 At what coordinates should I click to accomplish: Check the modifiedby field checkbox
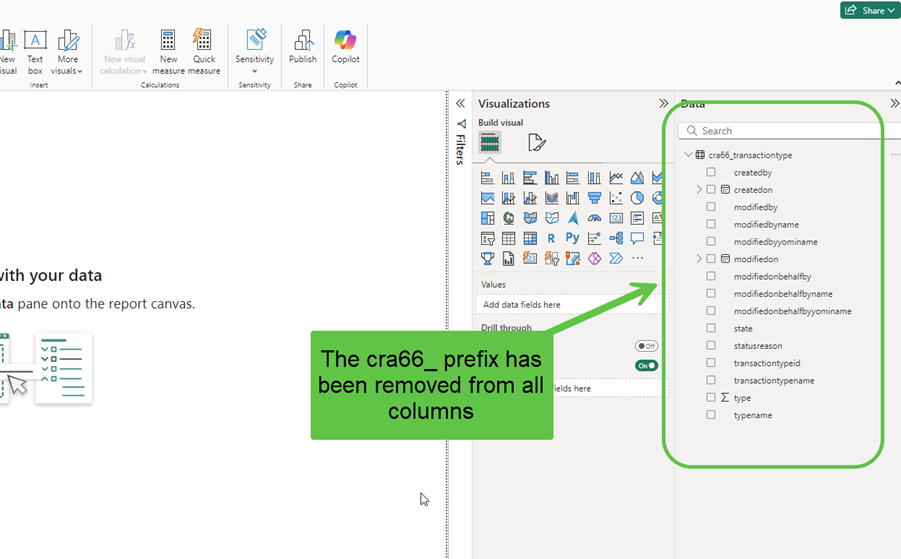pyautogui.click(x=711, y=206)
